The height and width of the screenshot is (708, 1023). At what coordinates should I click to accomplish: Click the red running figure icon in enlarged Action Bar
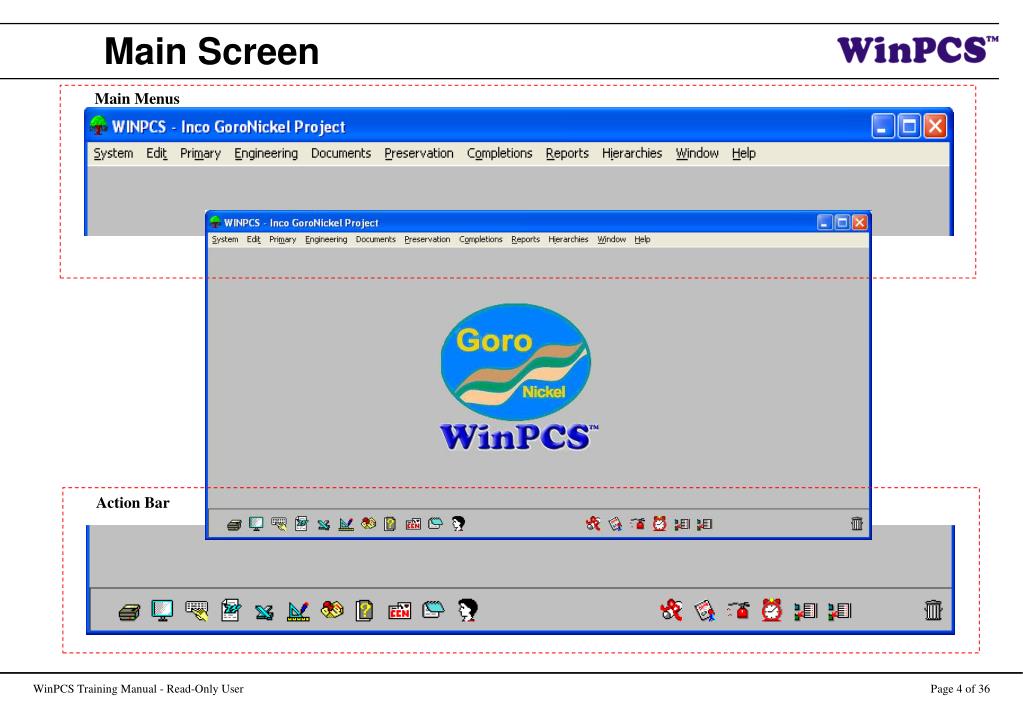coord(671,610)
